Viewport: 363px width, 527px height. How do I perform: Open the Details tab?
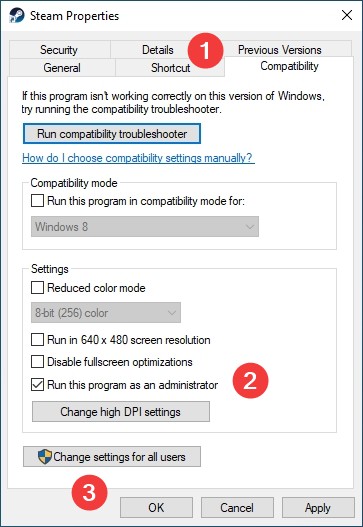[157, 50]
